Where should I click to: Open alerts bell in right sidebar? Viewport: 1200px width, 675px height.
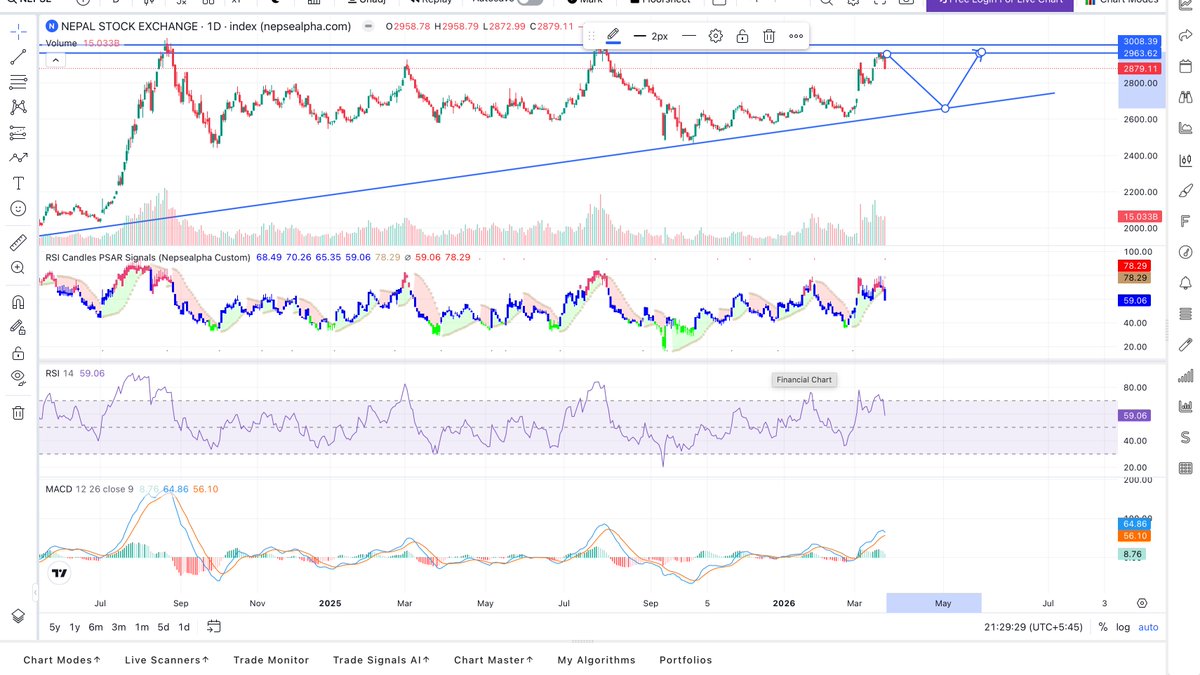pyautogui.click(x=1185, y=283)
